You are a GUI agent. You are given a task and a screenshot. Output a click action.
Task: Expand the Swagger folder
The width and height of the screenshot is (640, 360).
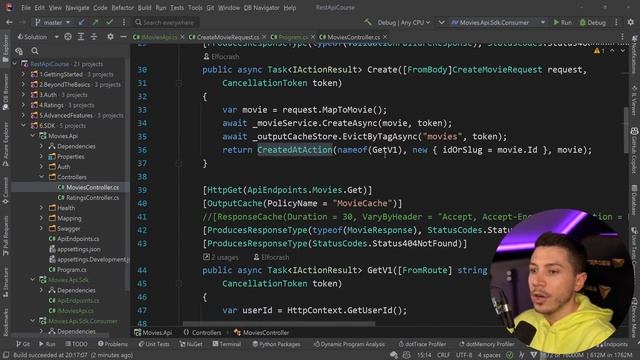[x=41, y=229]
